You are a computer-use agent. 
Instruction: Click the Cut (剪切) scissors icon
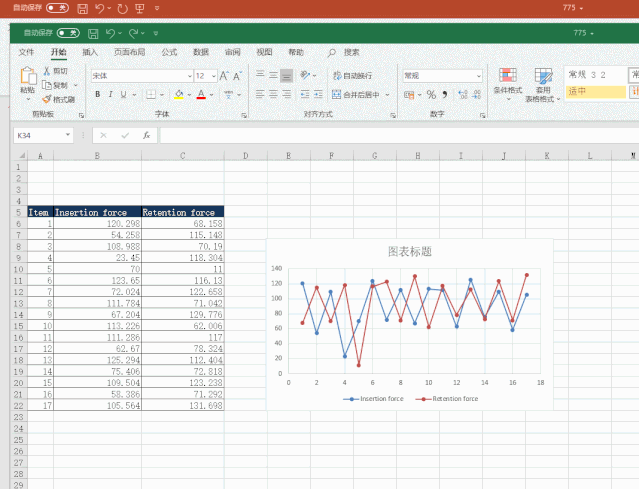[46, 71]
